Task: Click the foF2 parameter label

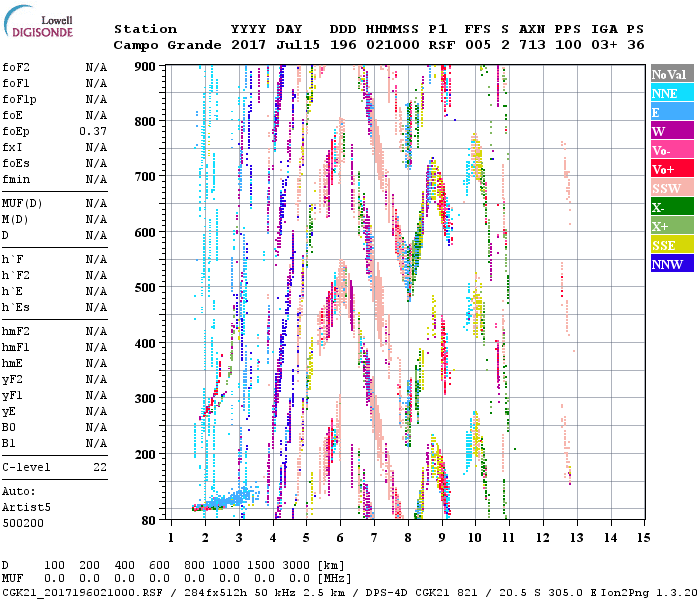Action: point(16,67)
